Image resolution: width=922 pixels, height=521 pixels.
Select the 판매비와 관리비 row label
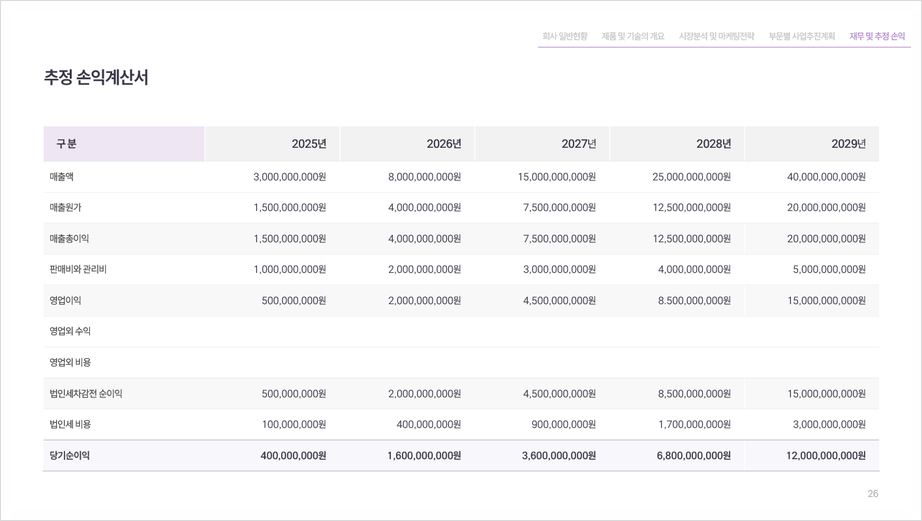(x=78, y=269)
